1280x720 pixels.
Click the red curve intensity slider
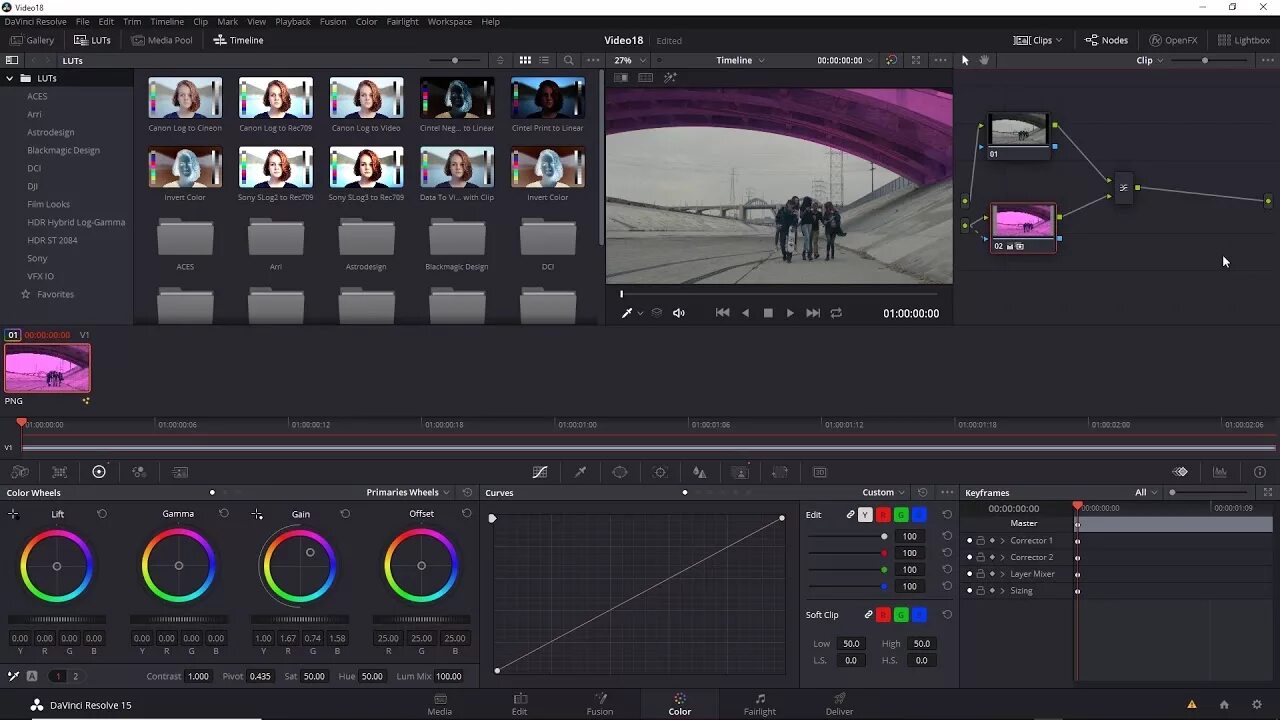(846, 553)
